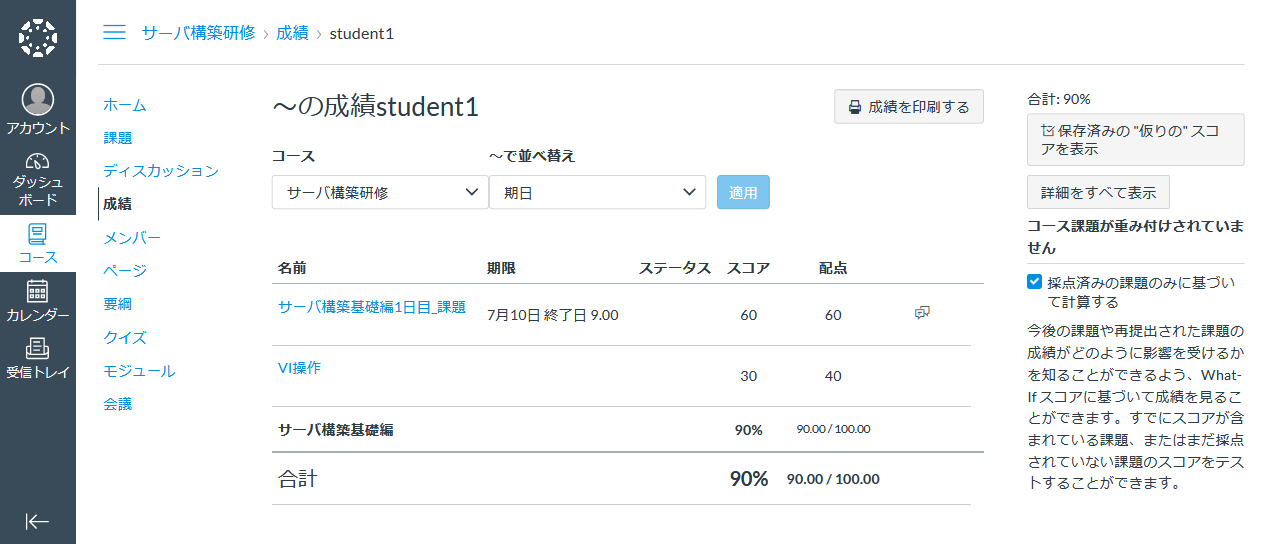Expand the コース dropdown サーバ構築研修
1266x544 pixels.
click(380, 192)
